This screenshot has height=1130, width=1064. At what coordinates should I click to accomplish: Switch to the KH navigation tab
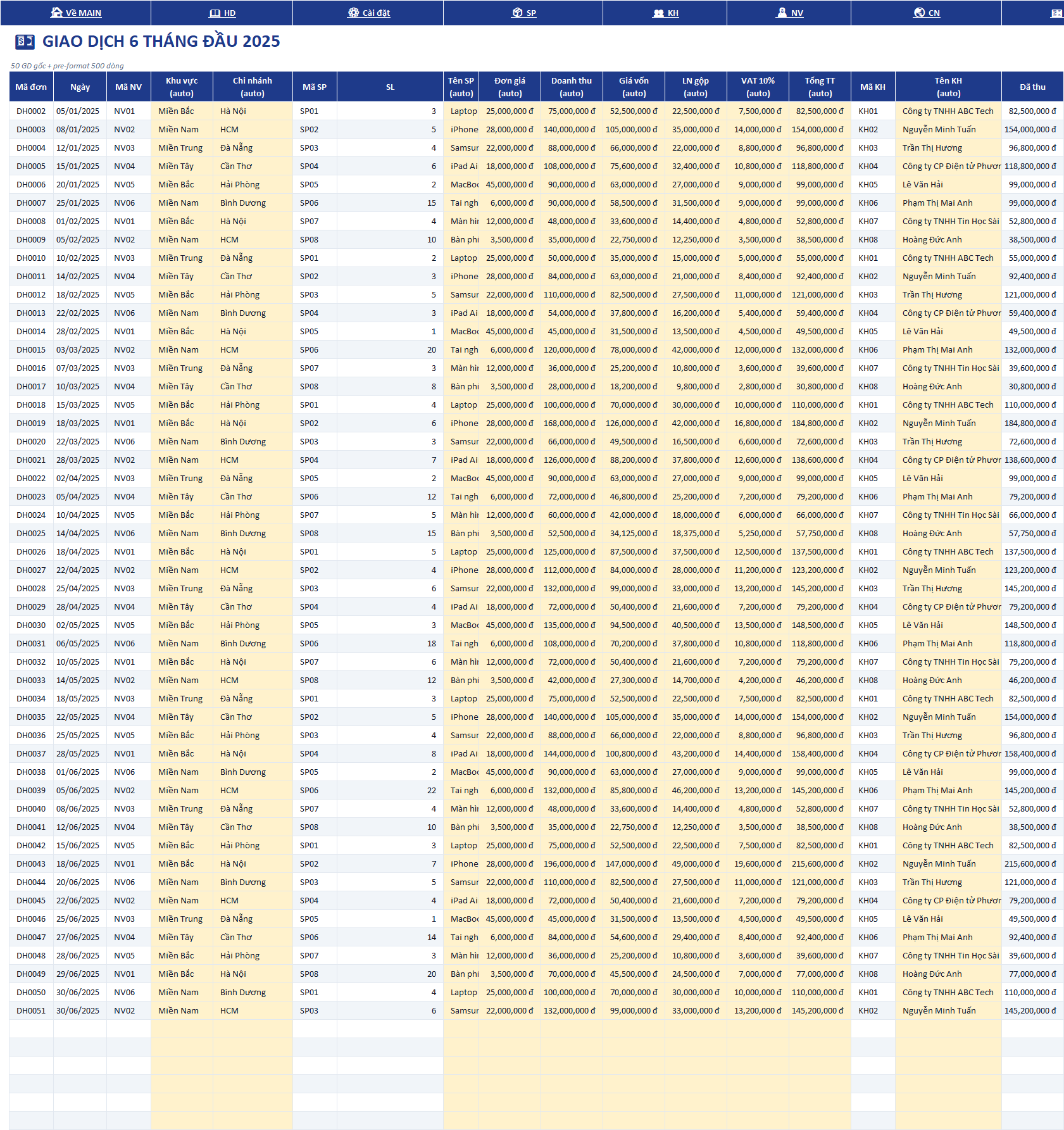pos(673,13)
